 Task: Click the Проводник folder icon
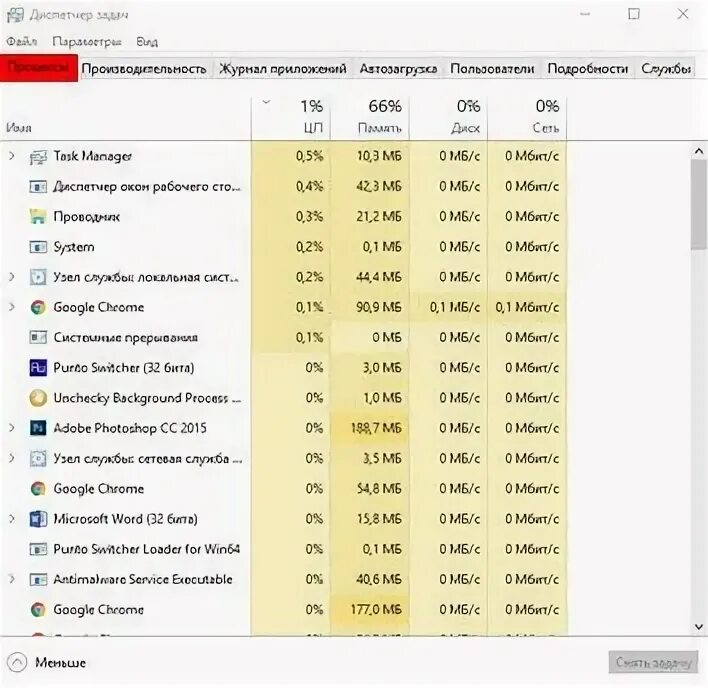(x=38, y=217)
